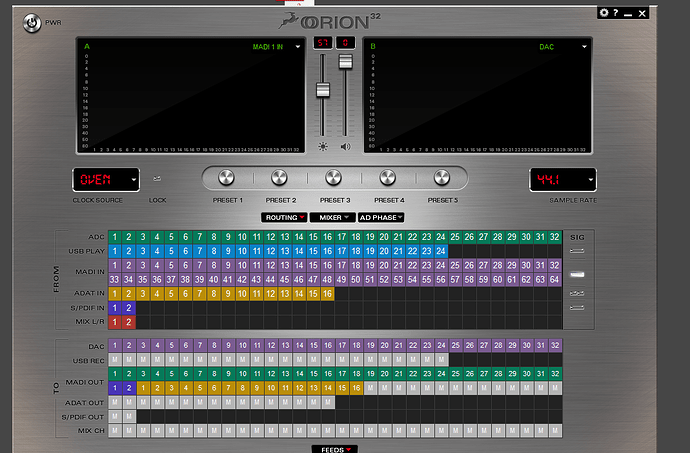The width and height of the screenshot is (690, 453).
Task: Select ADAT IN channel 16 source
Action: tap(327, 294)
